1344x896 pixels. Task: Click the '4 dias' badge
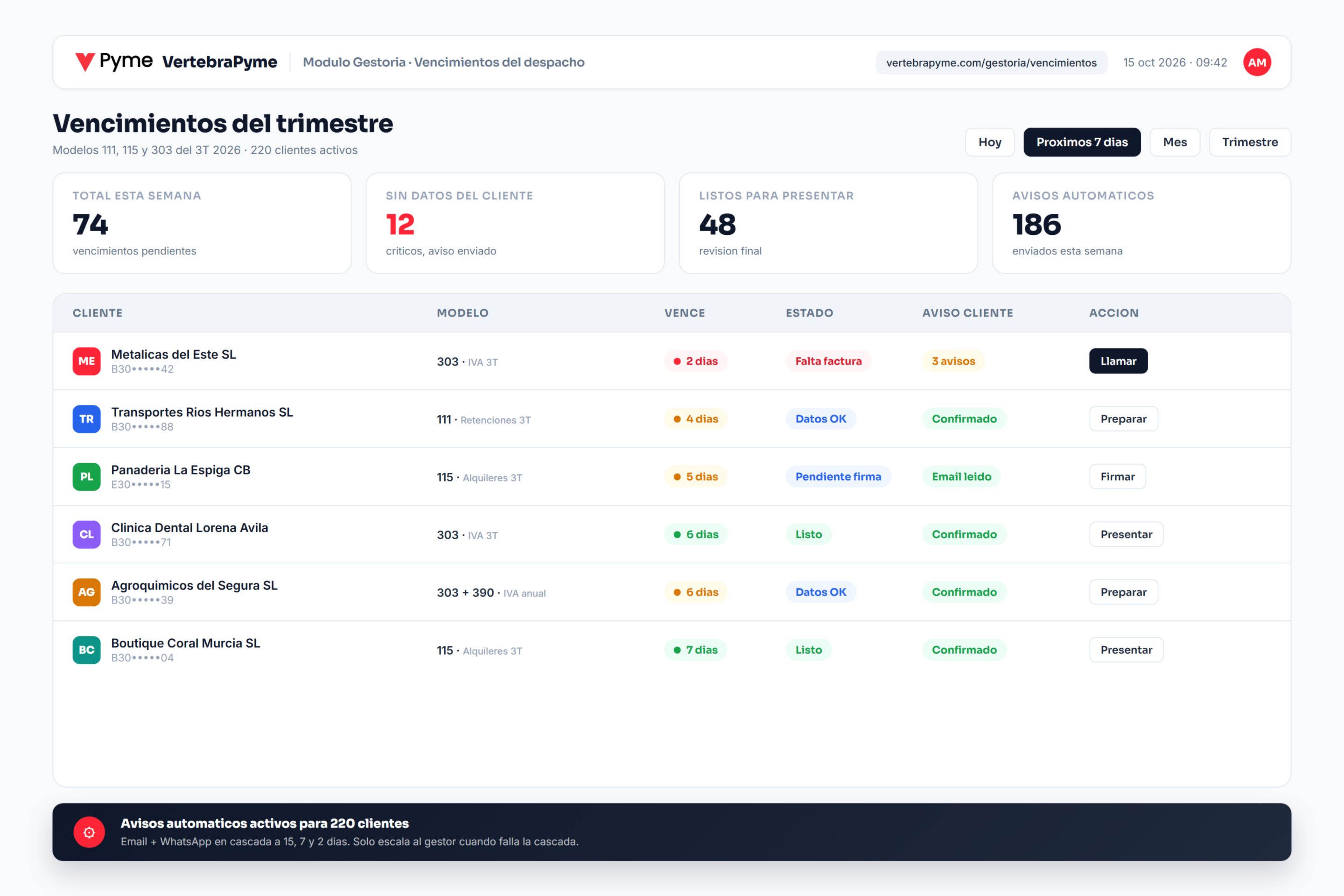pyautogui.click(x=695, y=419)
